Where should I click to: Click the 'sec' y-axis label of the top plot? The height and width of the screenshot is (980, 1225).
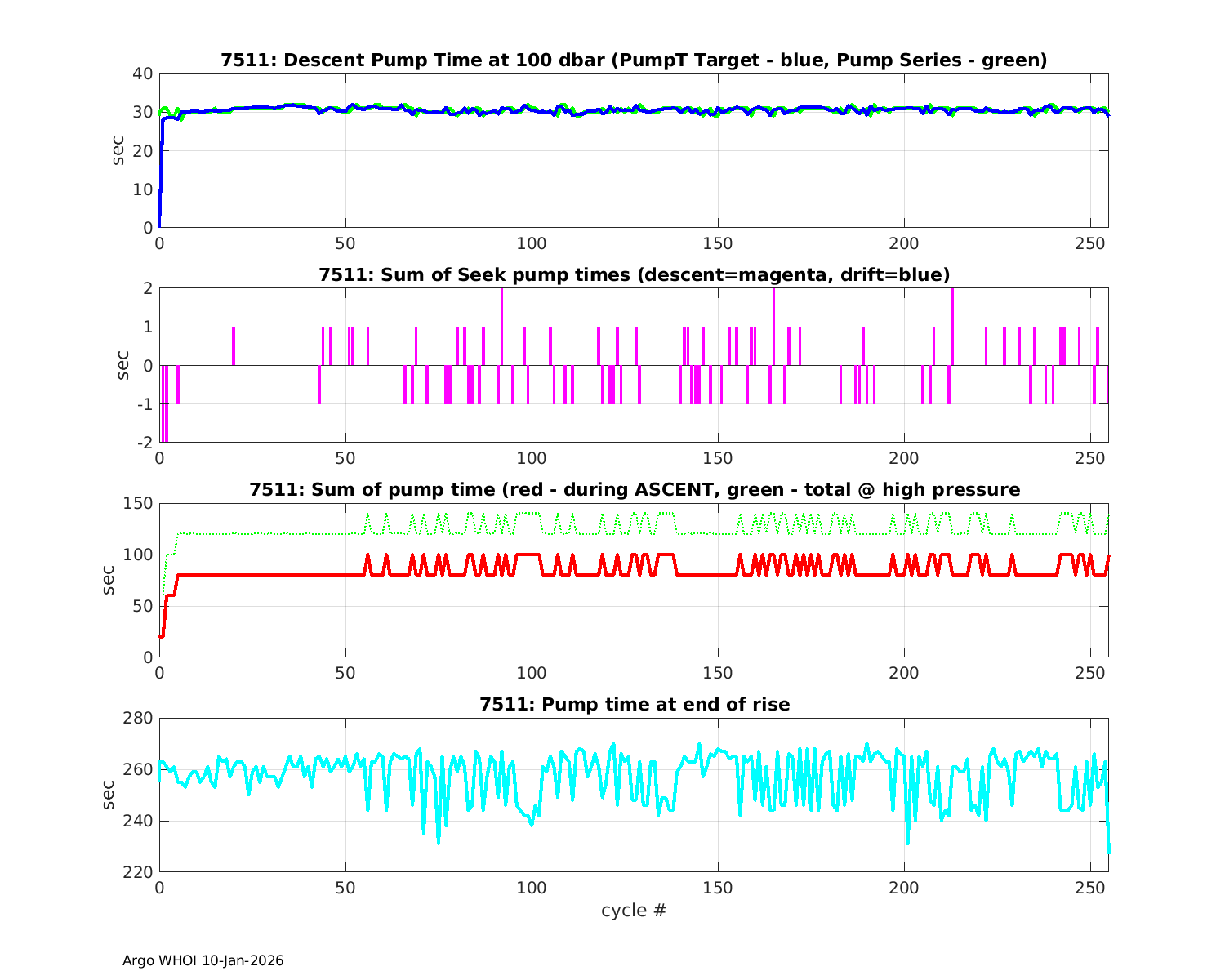118,150
